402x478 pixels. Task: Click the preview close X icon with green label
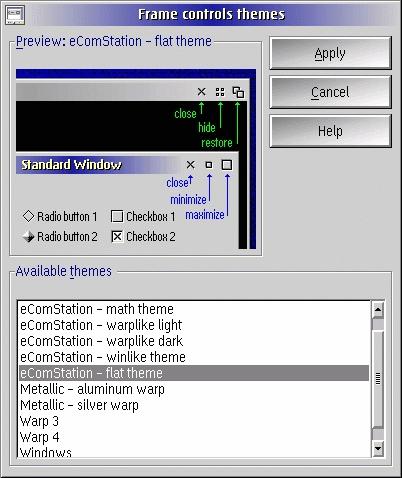click(201, 92)
